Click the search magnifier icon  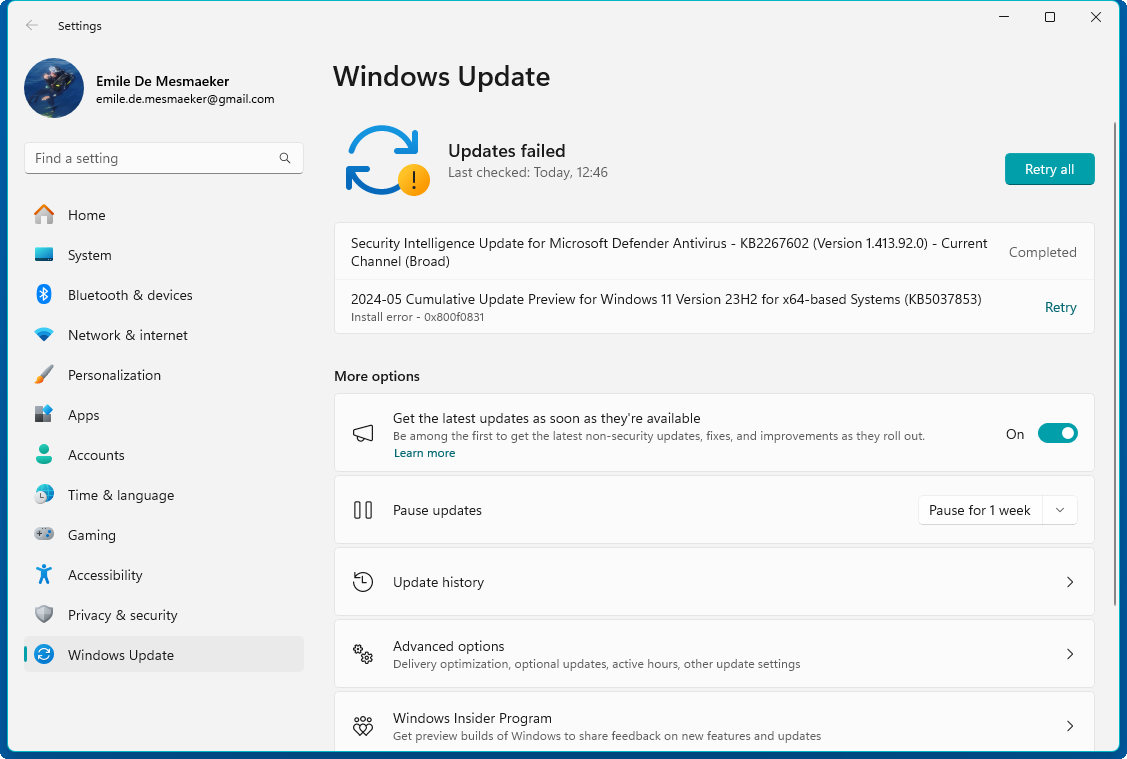[x=285, y=158]
